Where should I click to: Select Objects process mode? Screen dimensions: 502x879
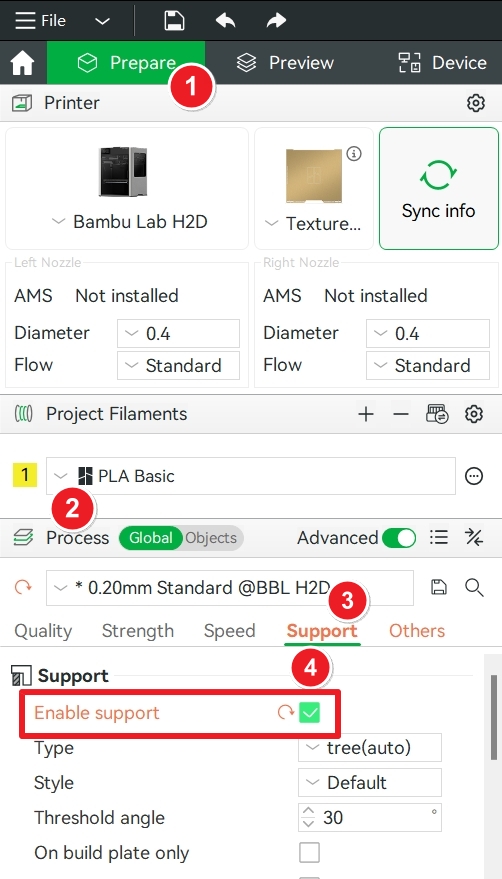(211, 538)
